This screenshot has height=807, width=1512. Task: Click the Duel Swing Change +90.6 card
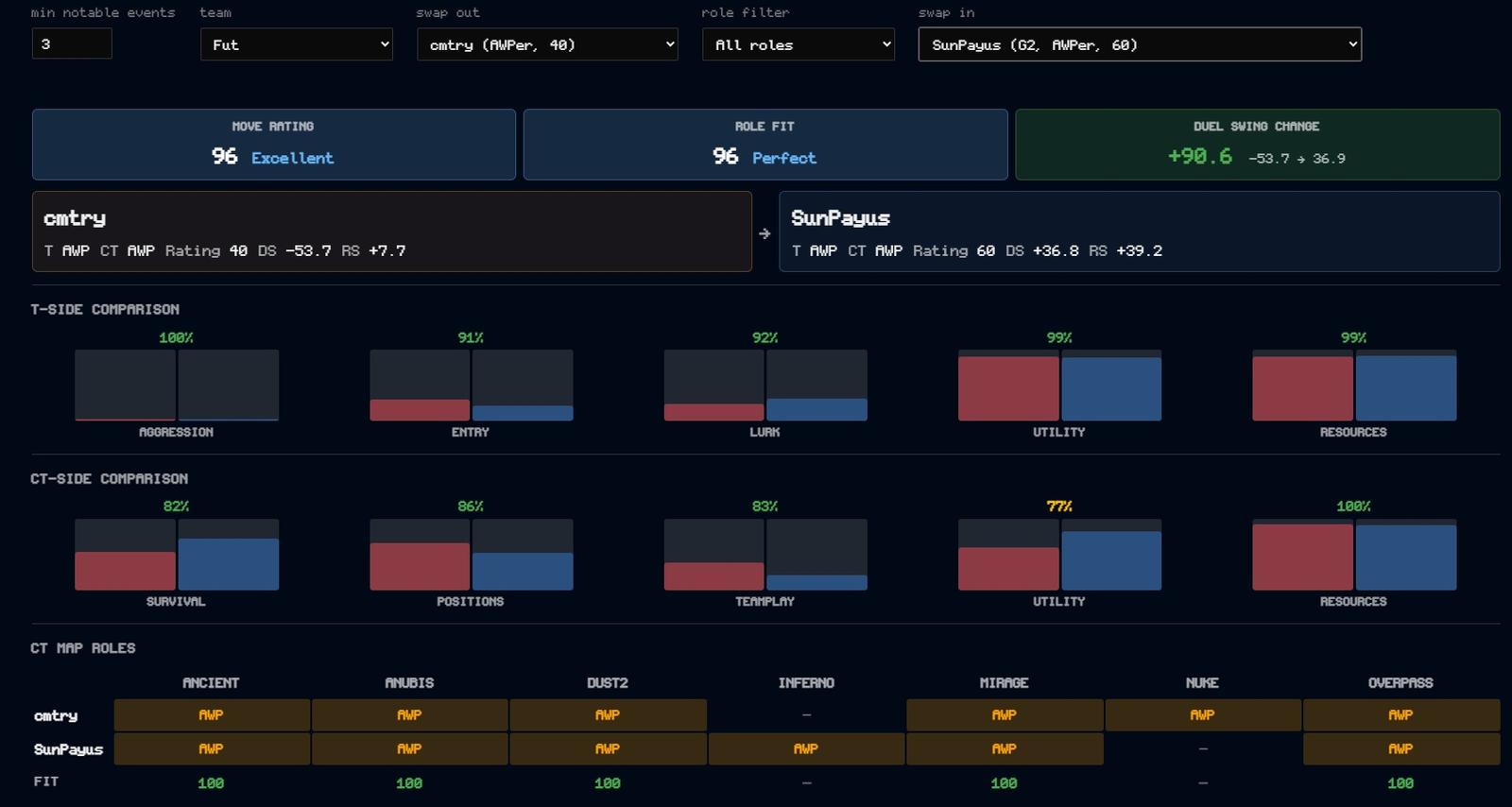coord(1258,145)
